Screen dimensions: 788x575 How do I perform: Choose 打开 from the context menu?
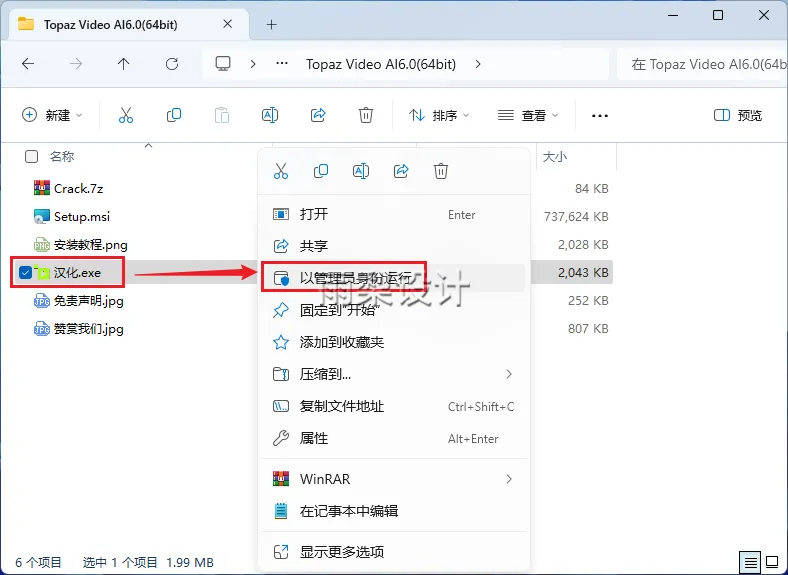[x=393, y=215]
